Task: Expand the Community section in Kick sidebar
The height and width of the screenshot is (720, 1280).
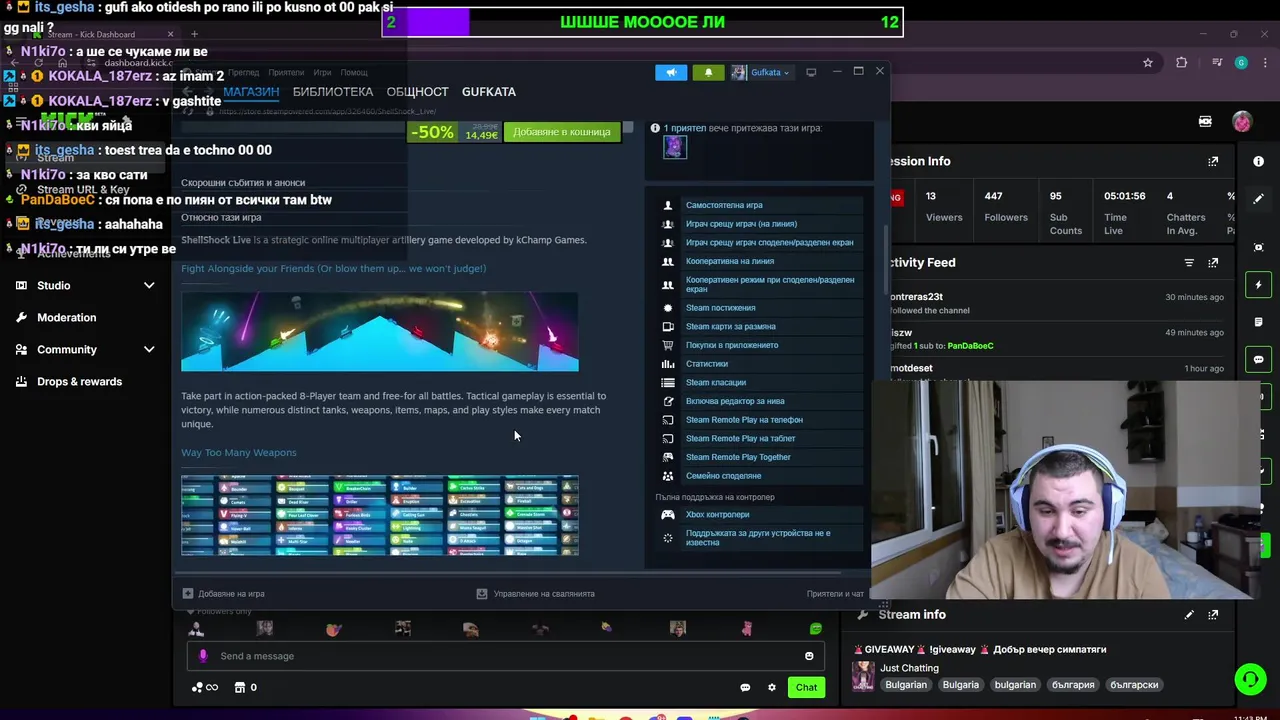Action: pyautogui.click(x=85, y=349)
